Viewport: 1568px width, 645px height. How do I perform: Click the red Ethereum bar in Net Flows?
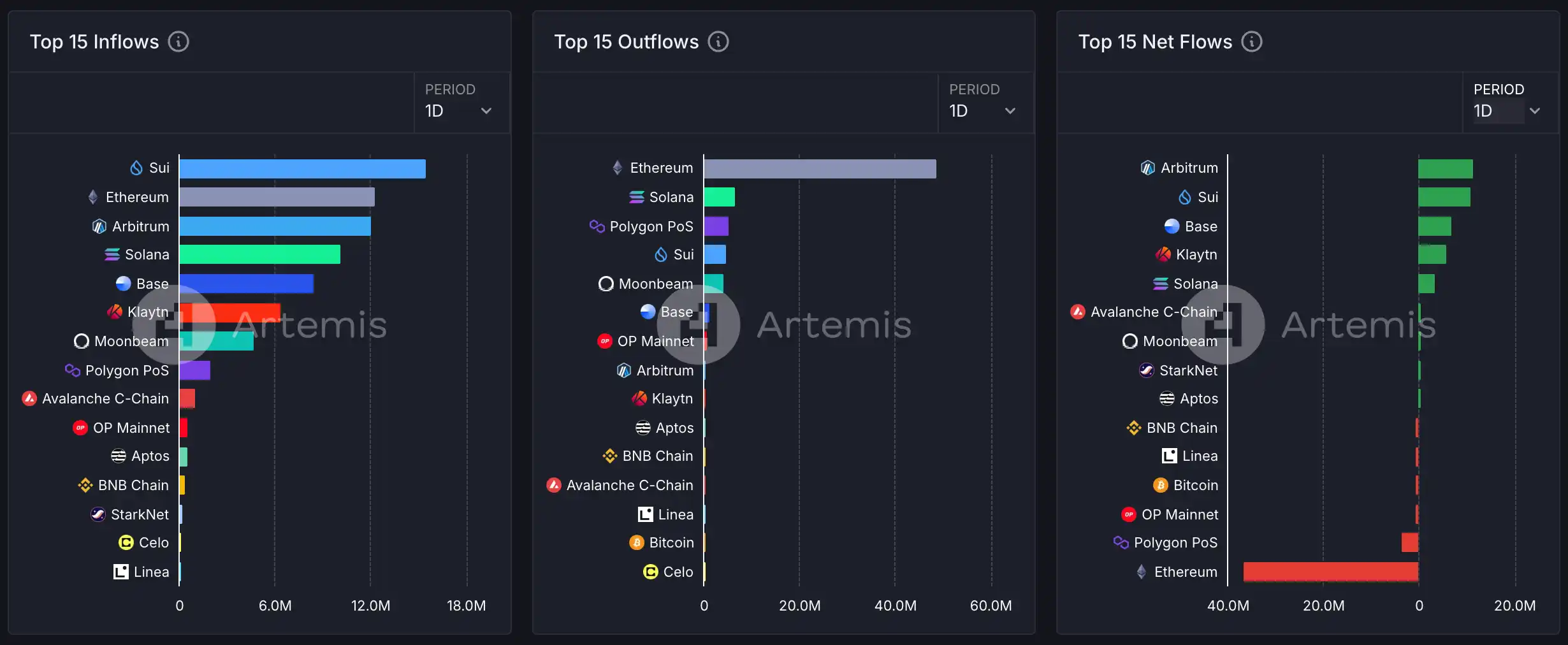(1331, 572)
